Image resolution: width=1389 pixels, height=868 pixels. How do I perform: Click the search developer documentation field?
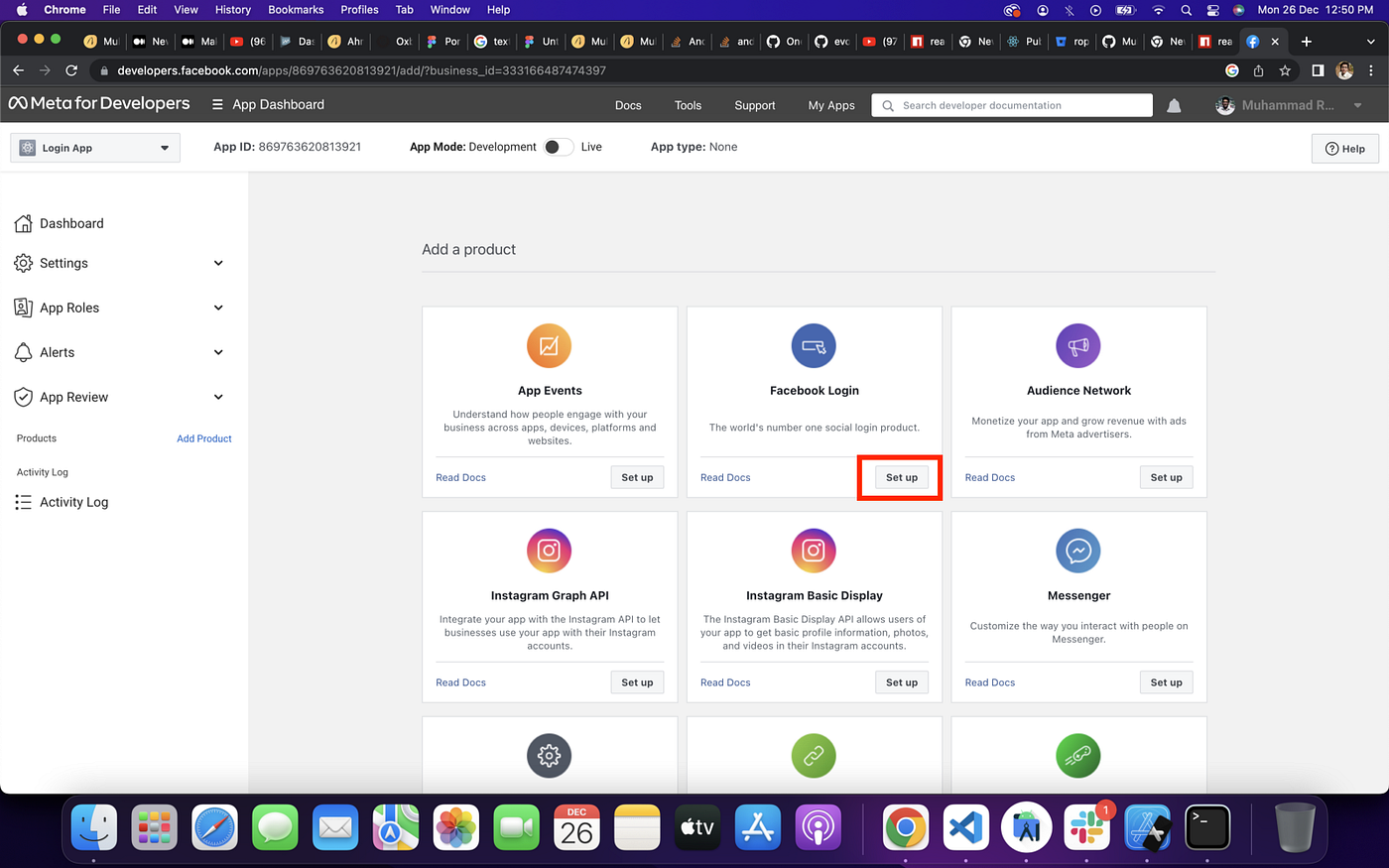(x=1012, y=105)
